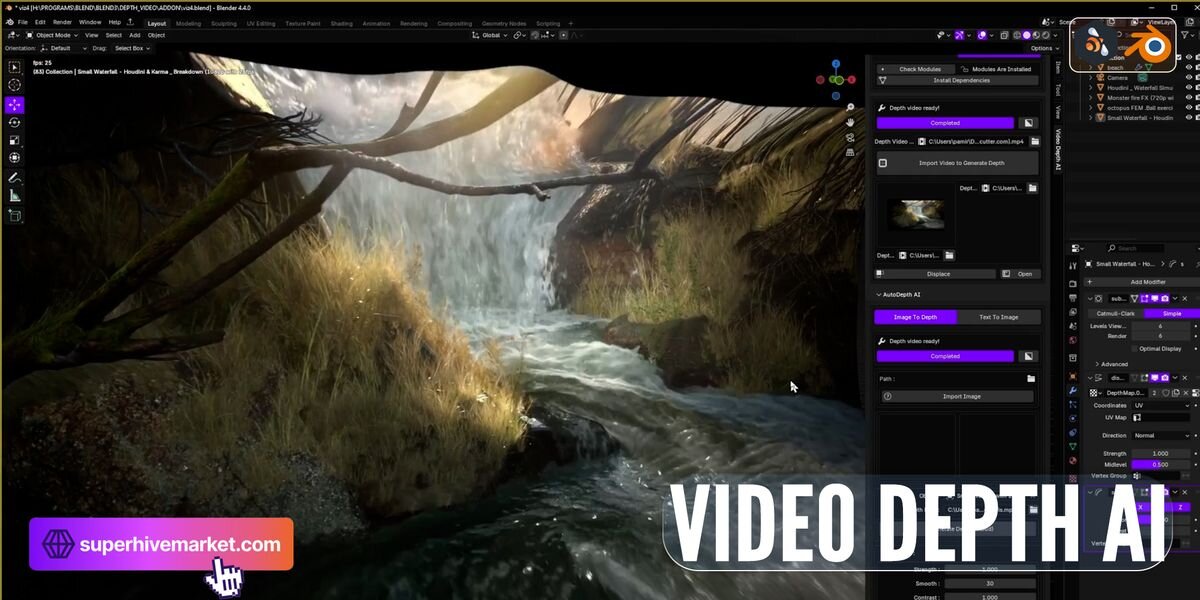Open the Object Mode dropdown
Screen dimensions: 1200x600
[52, 35]
